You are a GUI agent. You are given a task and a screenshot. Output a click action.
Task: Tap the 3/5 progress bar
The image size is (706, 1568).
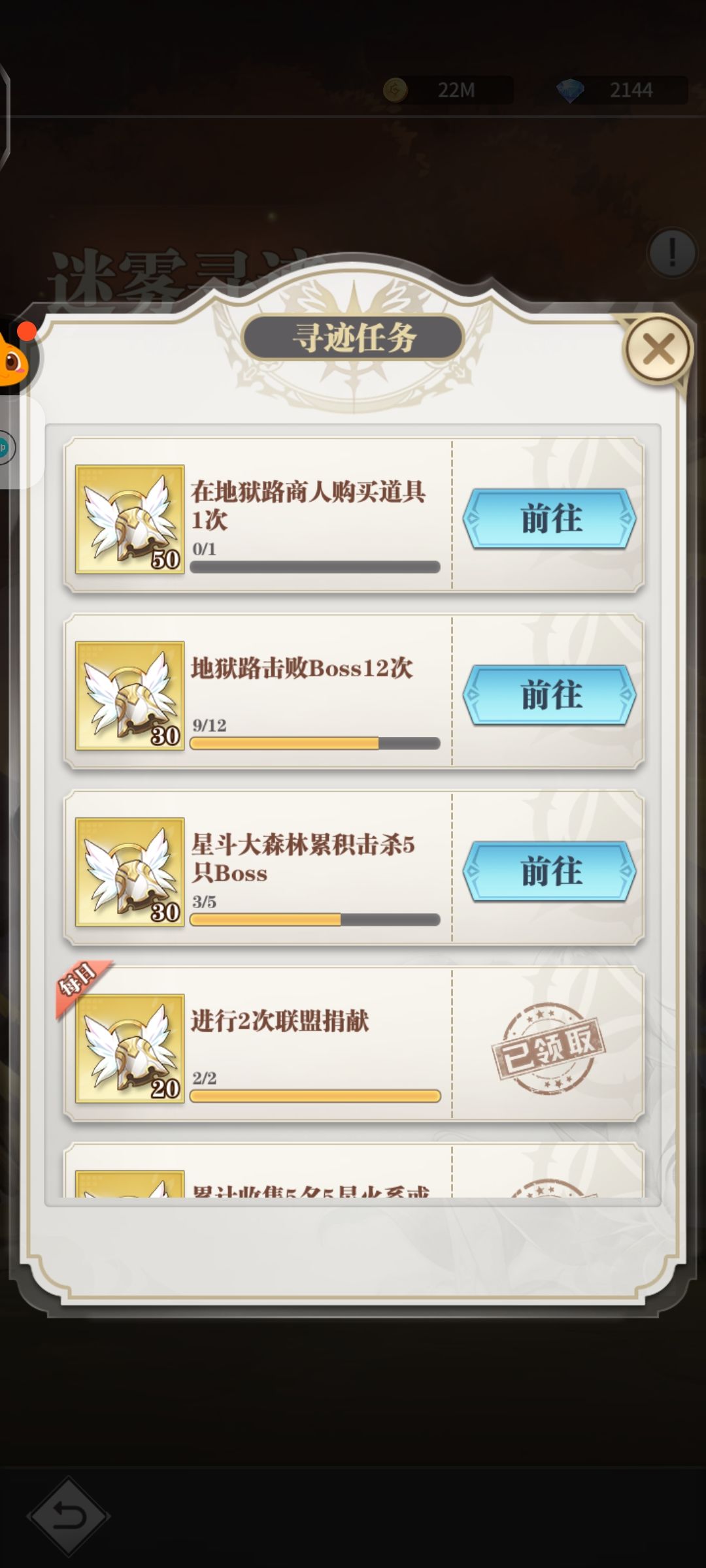click(x=315, y=920)
